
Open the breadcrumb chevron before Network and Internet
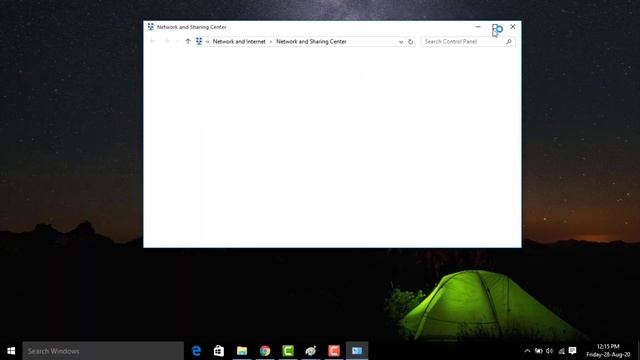tap(207, 42)
